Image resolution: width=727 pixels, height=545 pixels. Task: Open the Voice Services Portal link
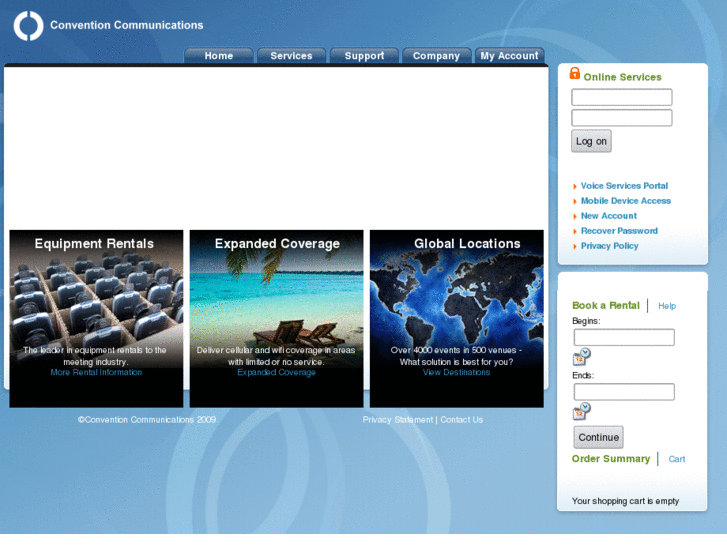624,186
